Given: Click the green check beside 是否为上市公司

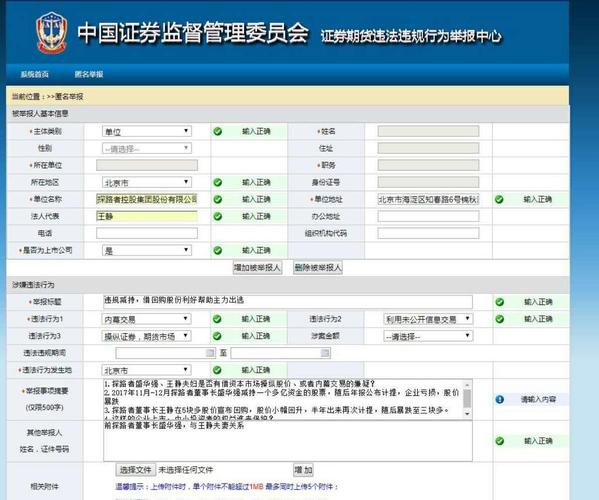Looking at the screenshot, I should 218,251.
